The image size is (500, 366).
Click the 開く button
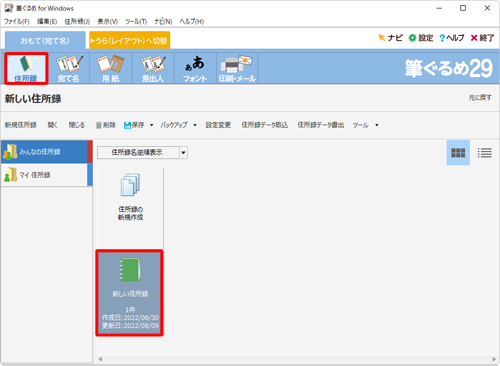[52, 125]
